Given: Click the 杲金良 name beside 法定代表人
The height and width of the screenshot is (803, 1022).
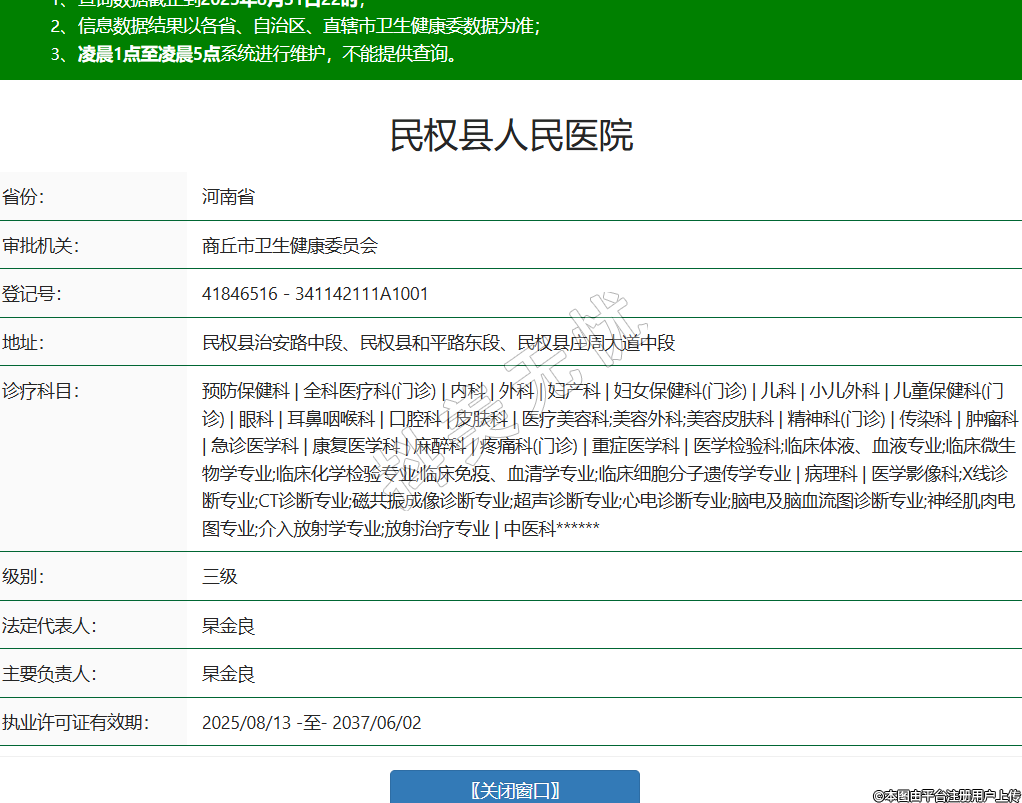Looking at the screenshot, I should click(x=228, y=626).
